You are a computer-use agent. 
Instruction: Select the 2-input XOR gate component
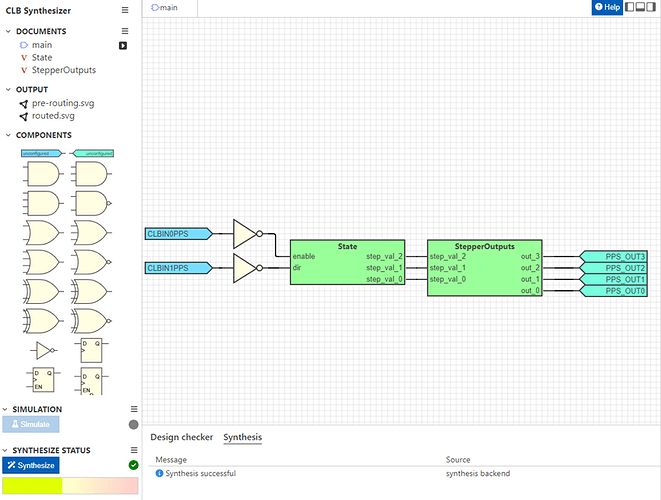pyautogui.click(x=42, y=292)
